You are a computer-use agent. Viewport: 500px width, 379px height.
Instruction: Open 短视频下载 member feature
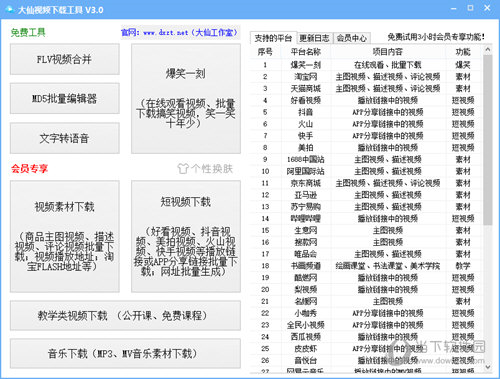click(186, 237)
